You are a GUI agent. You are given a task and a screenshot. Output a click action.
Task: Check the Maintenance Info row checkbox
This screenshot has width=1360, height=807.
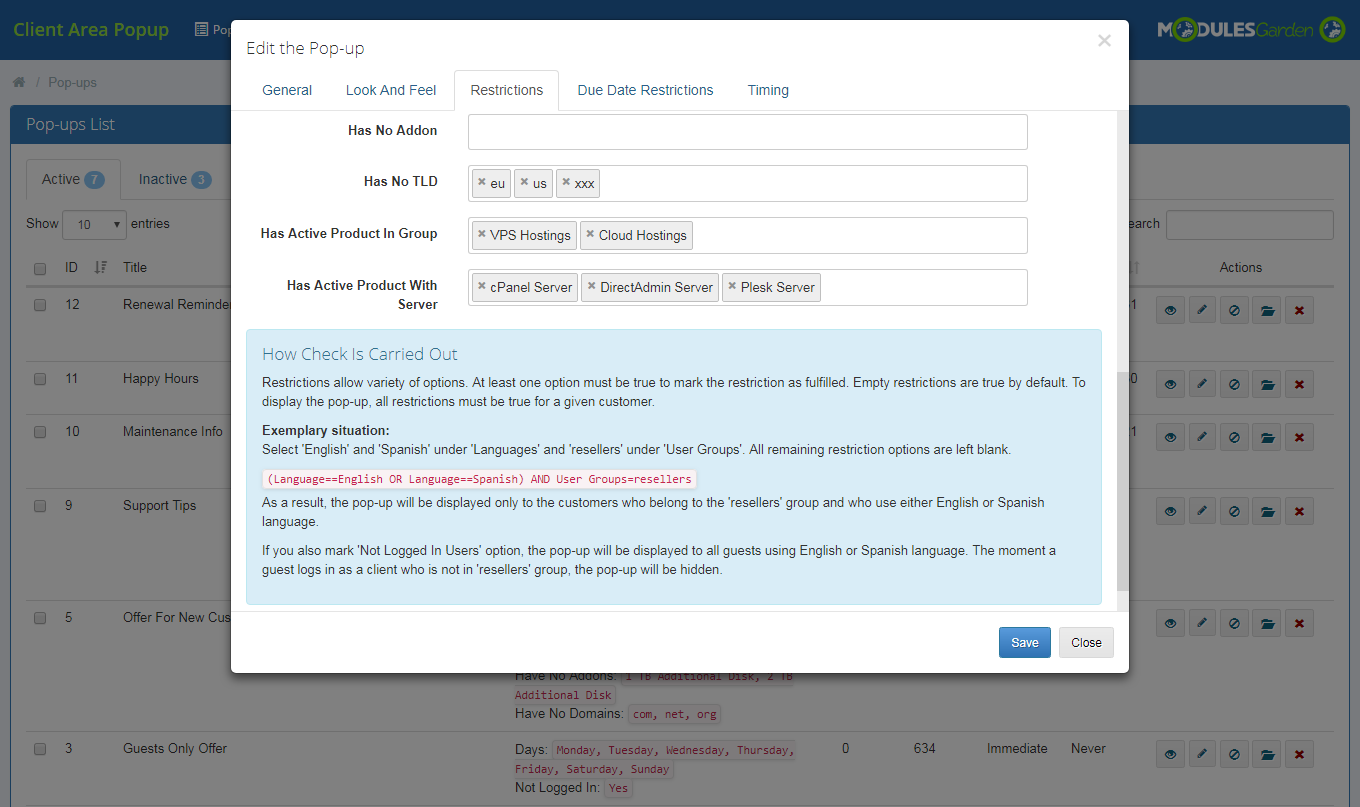click(40, 432)
